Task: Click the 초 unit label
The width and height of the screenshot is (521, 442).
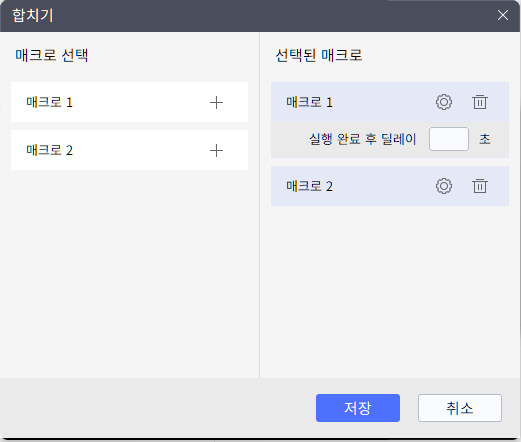Action: click(485, 139)
